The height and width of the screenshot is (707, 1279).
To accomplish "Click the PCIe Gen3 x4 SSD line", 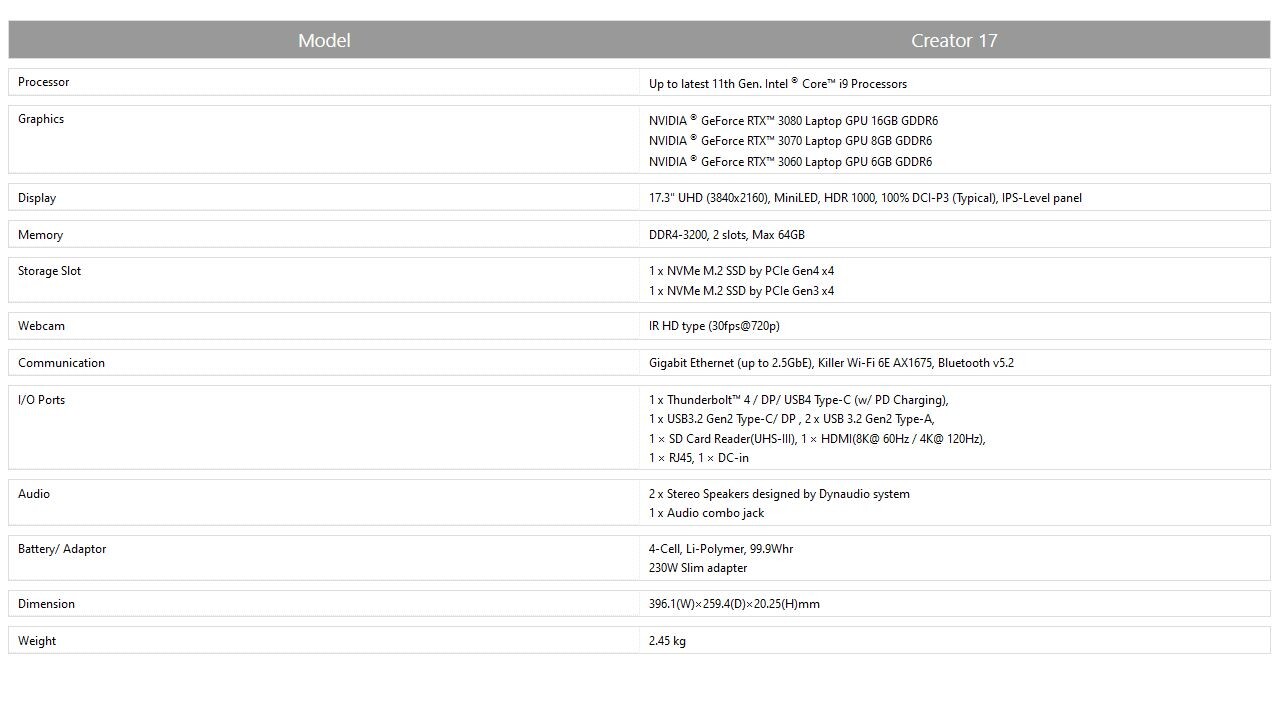I will point(741,291).
